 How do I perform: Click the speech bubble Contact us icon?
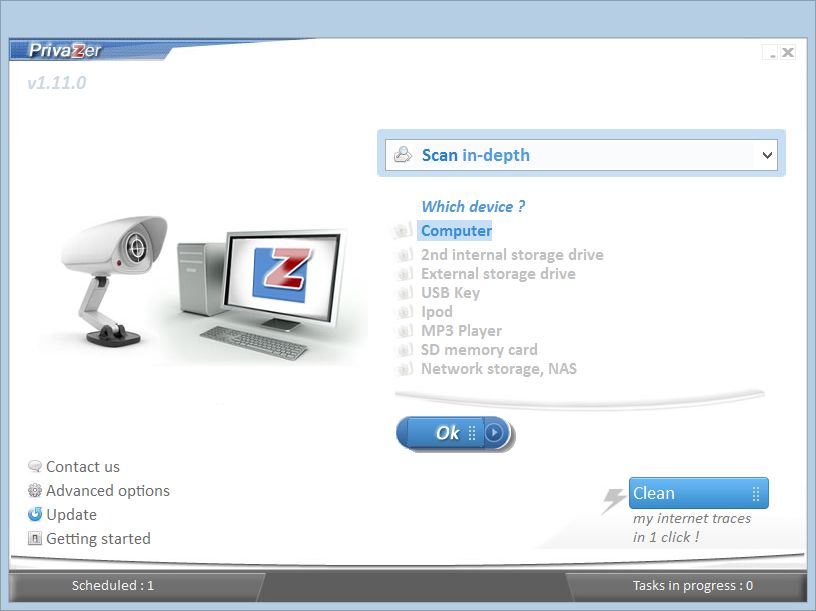[35, 466]
